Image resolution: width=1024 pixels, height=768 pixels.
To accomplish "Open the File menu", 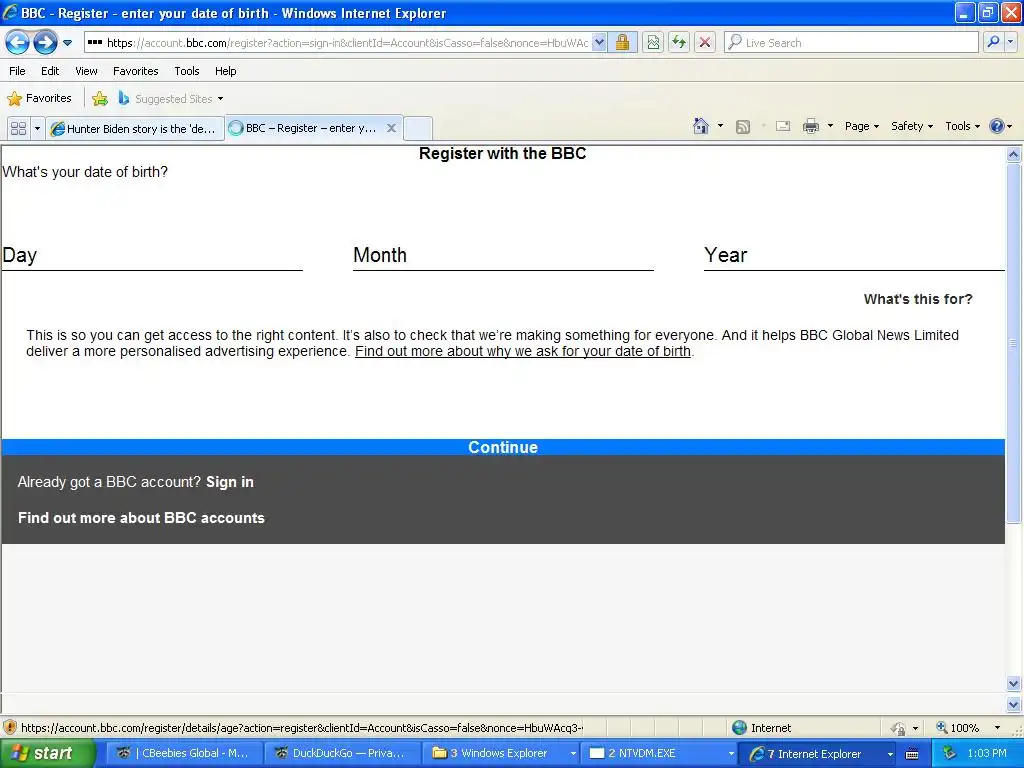I will tap(17, 71).
